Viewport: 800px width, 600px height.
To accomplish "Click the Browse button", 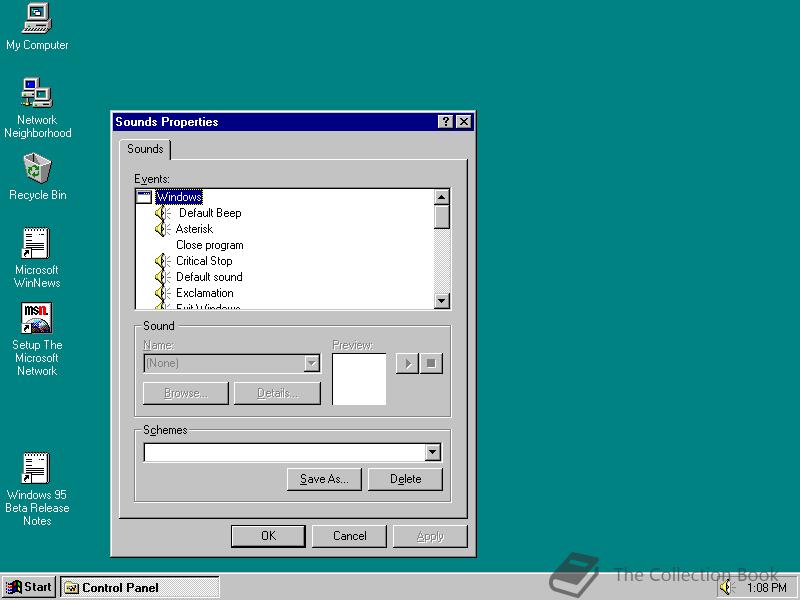I will point(186,393).
